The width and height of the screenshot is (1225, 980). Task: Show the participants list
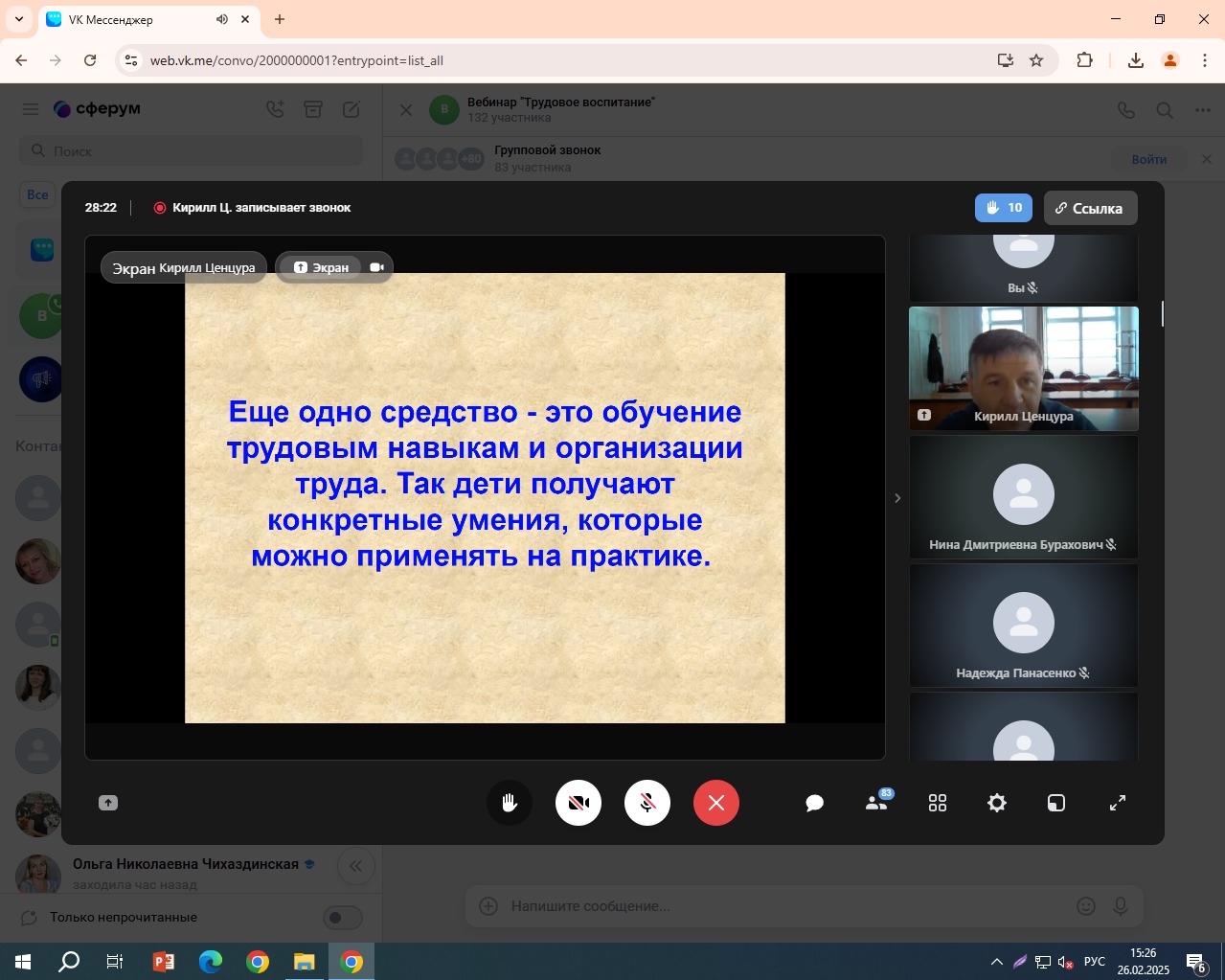click(x=876, y=803)
